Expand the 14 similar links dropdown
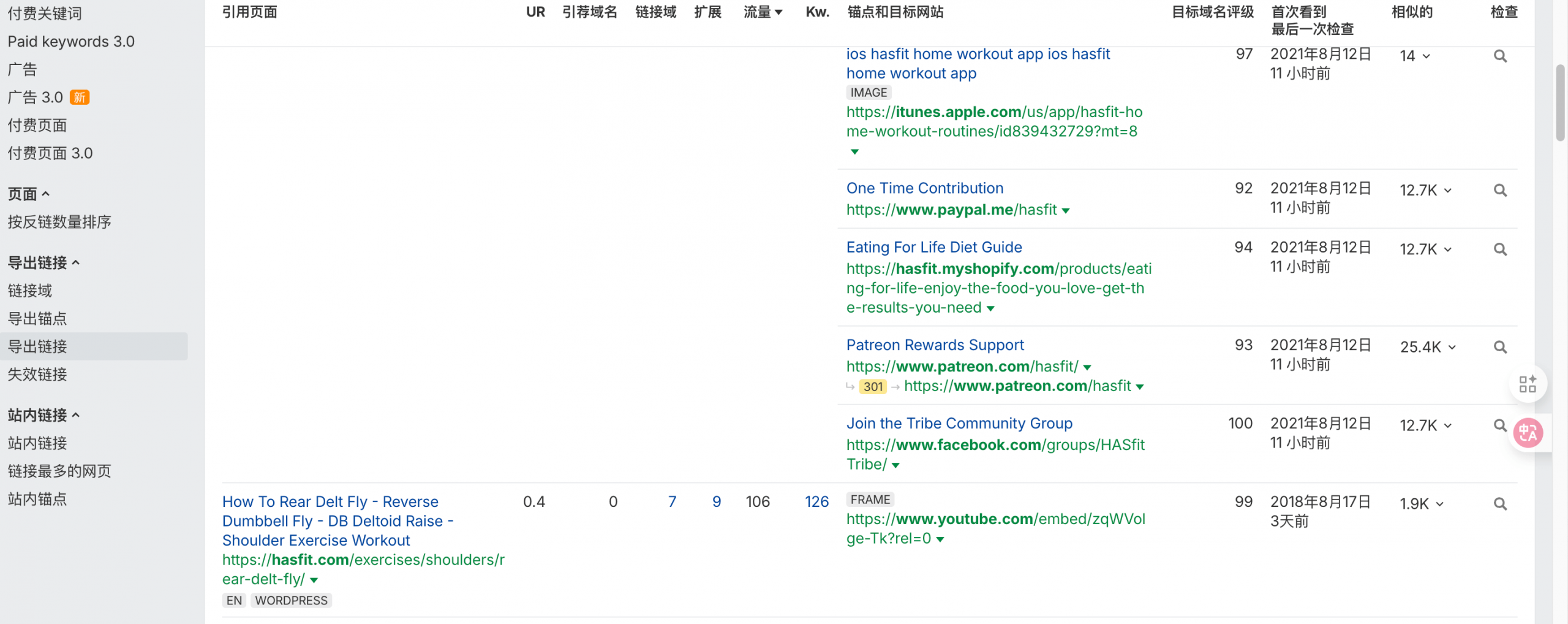This screenshot has width=1568, height=624. click(1414, 56)
